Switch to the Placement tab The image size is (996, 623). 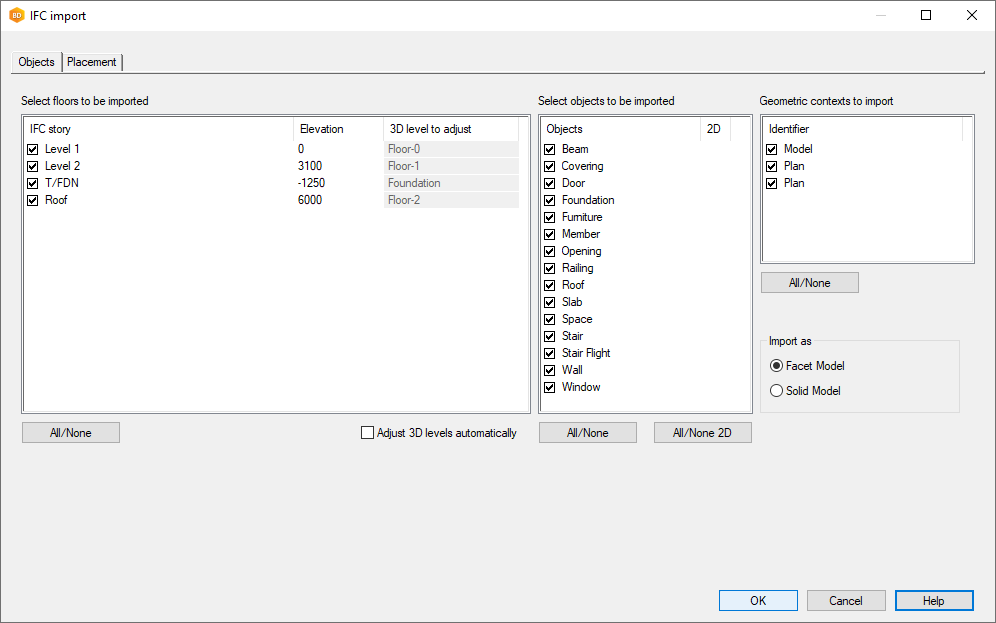pyautogui.click(x=92, y=62)
